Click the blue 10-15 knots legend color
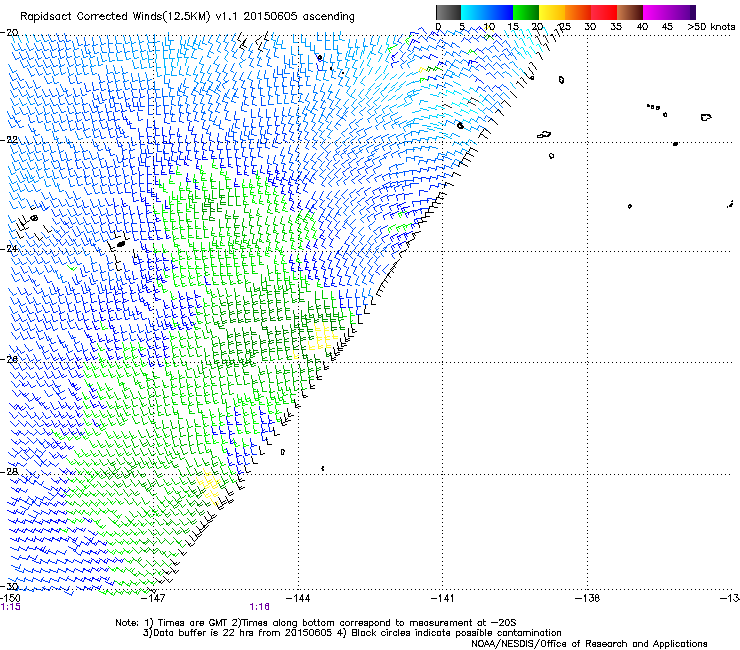 tap(500, 12)
